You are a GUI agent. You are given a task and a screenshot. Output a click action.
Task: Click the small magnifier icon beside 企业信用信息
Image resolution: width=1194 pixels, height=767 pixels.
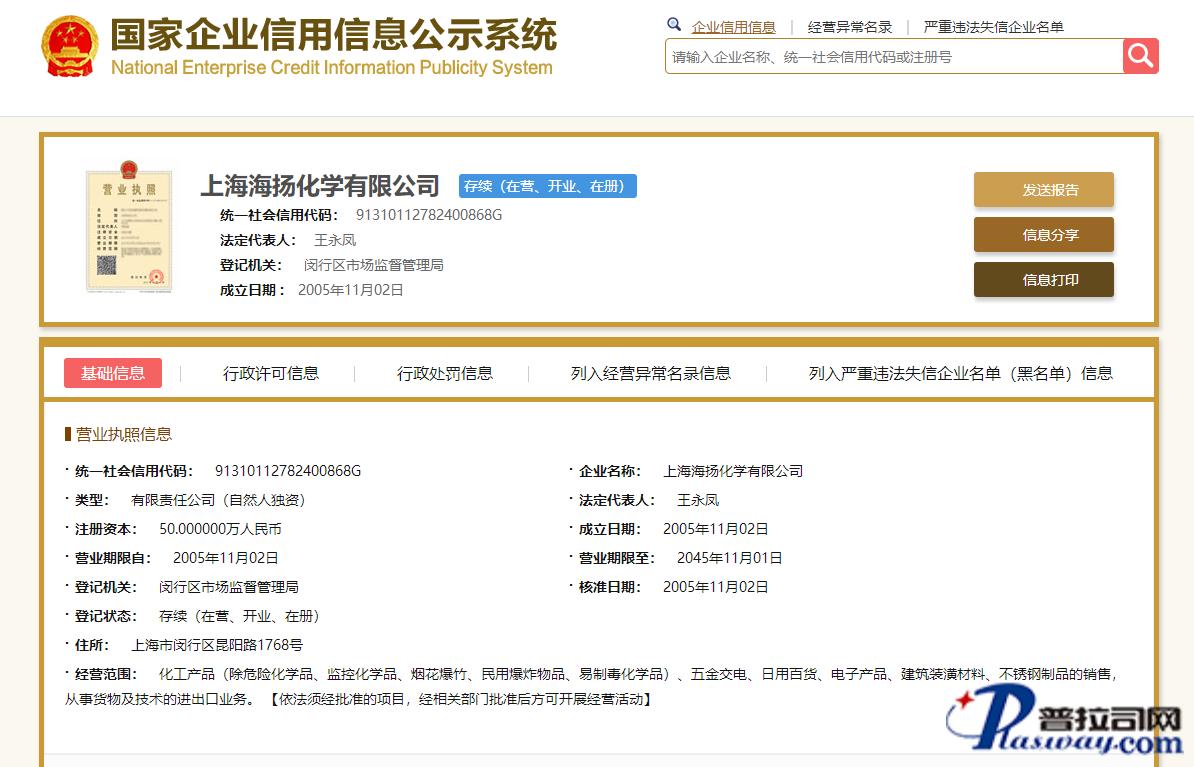tap(674, 25)
